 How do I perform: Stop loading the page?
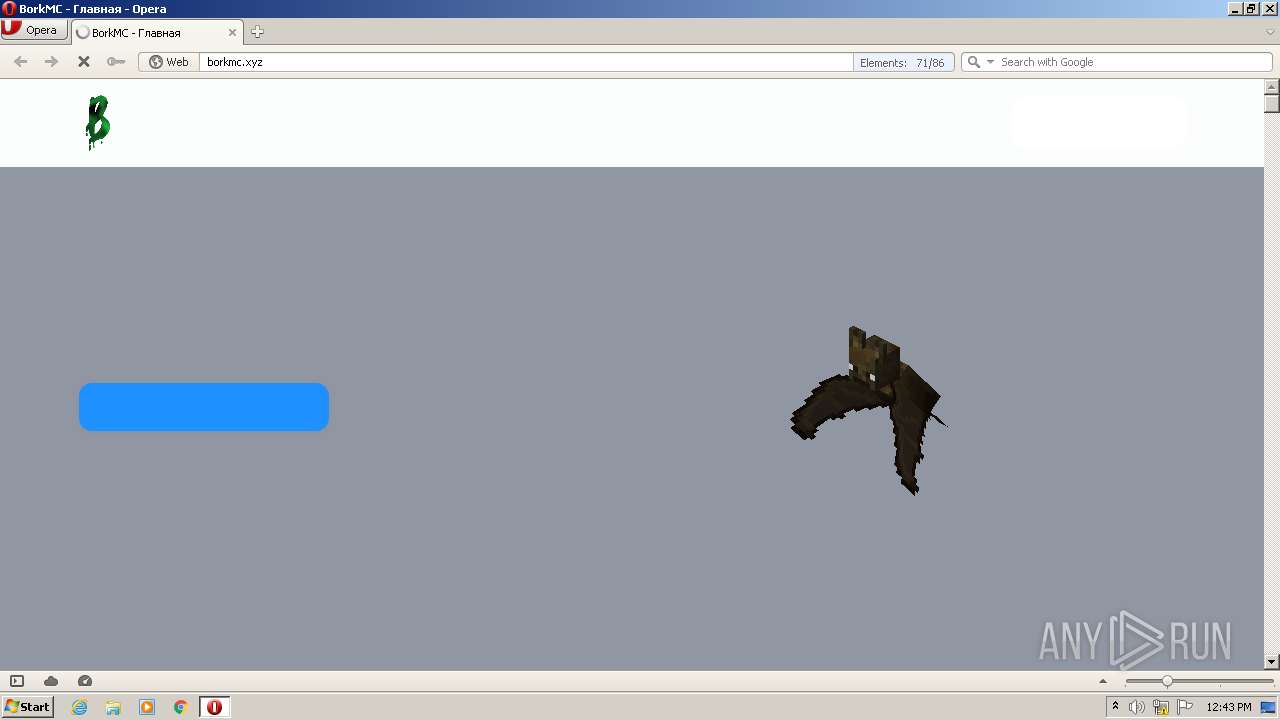click(x=84, y=62)
